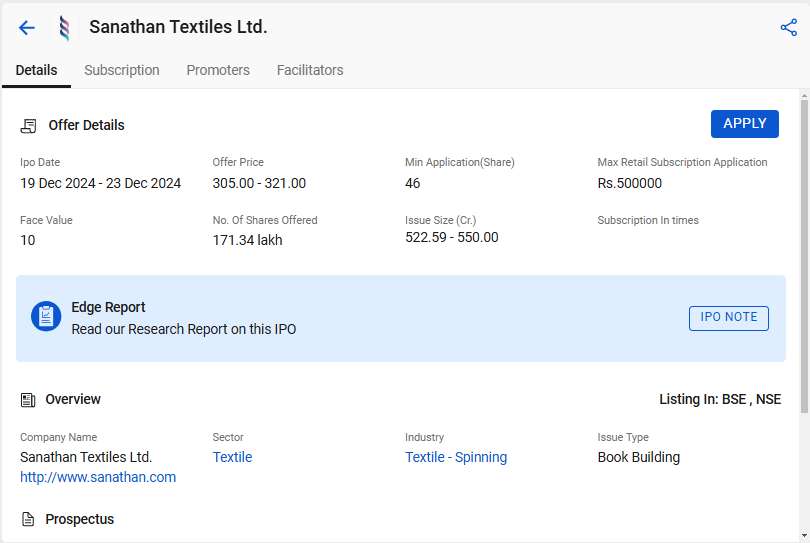
Task: Switch to the Subscription tab
Action: click(122, 70)
